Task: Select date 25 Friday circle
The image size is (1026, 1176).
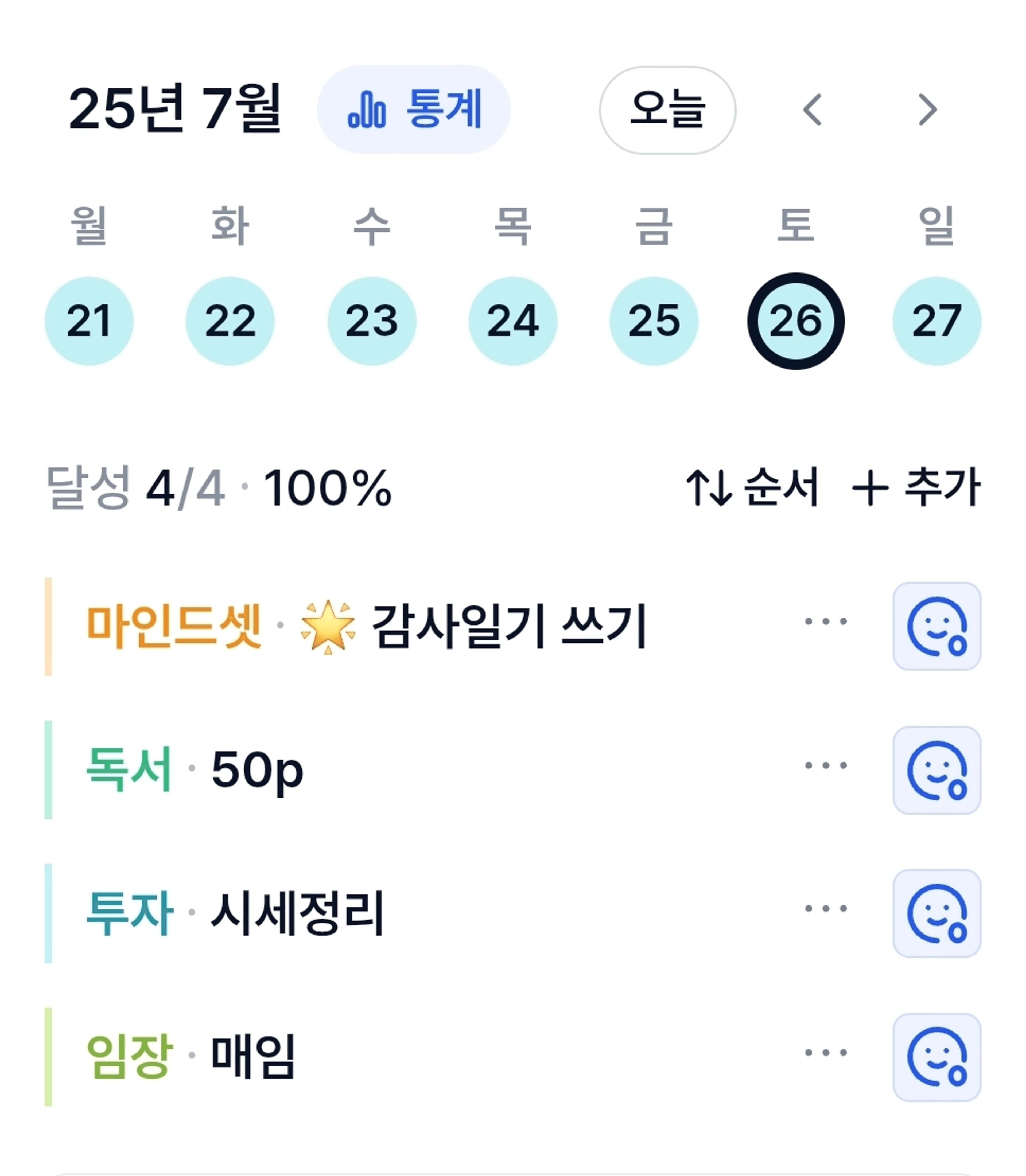Action: pos(654,321)
